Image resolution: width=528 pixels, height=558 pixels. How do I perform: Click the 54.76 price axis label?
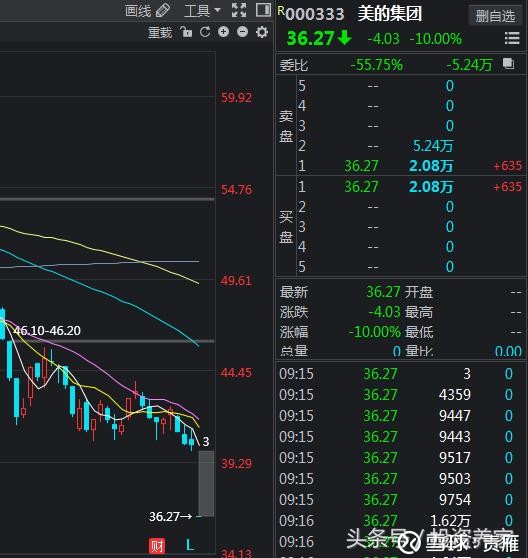(x=236, y=189)
